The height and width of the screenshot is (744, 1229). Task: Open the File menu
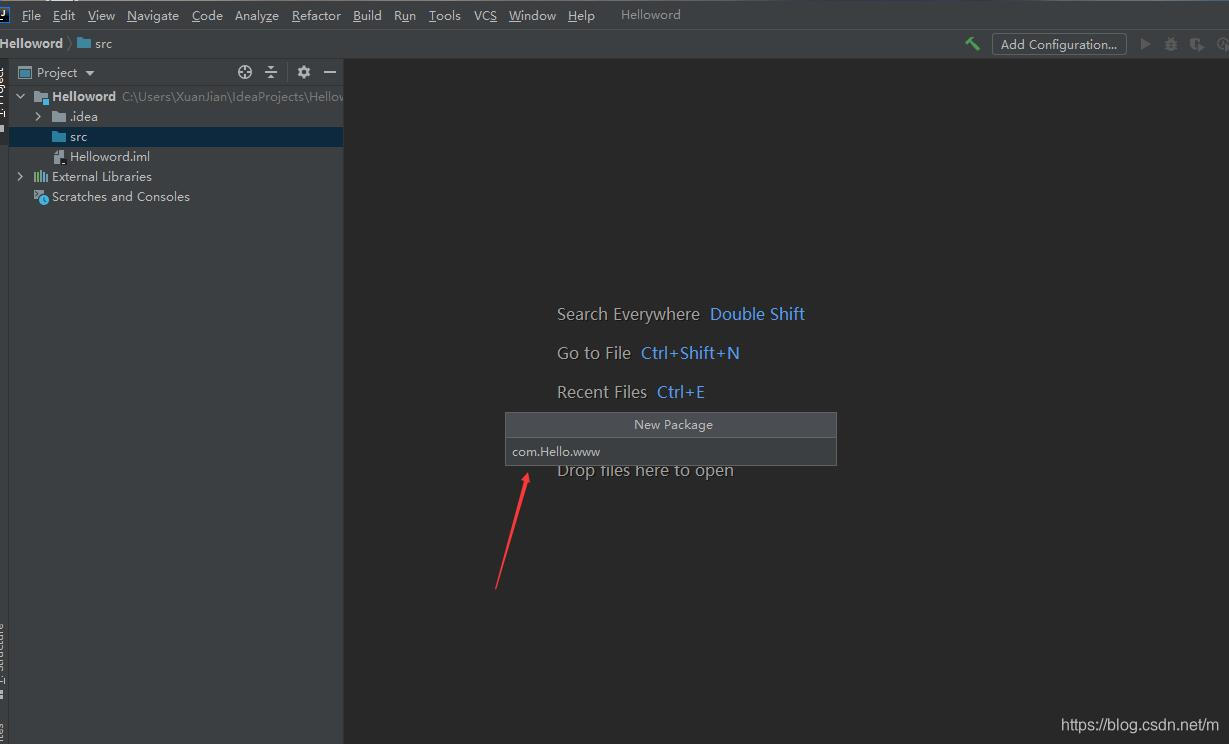(31, 15)
